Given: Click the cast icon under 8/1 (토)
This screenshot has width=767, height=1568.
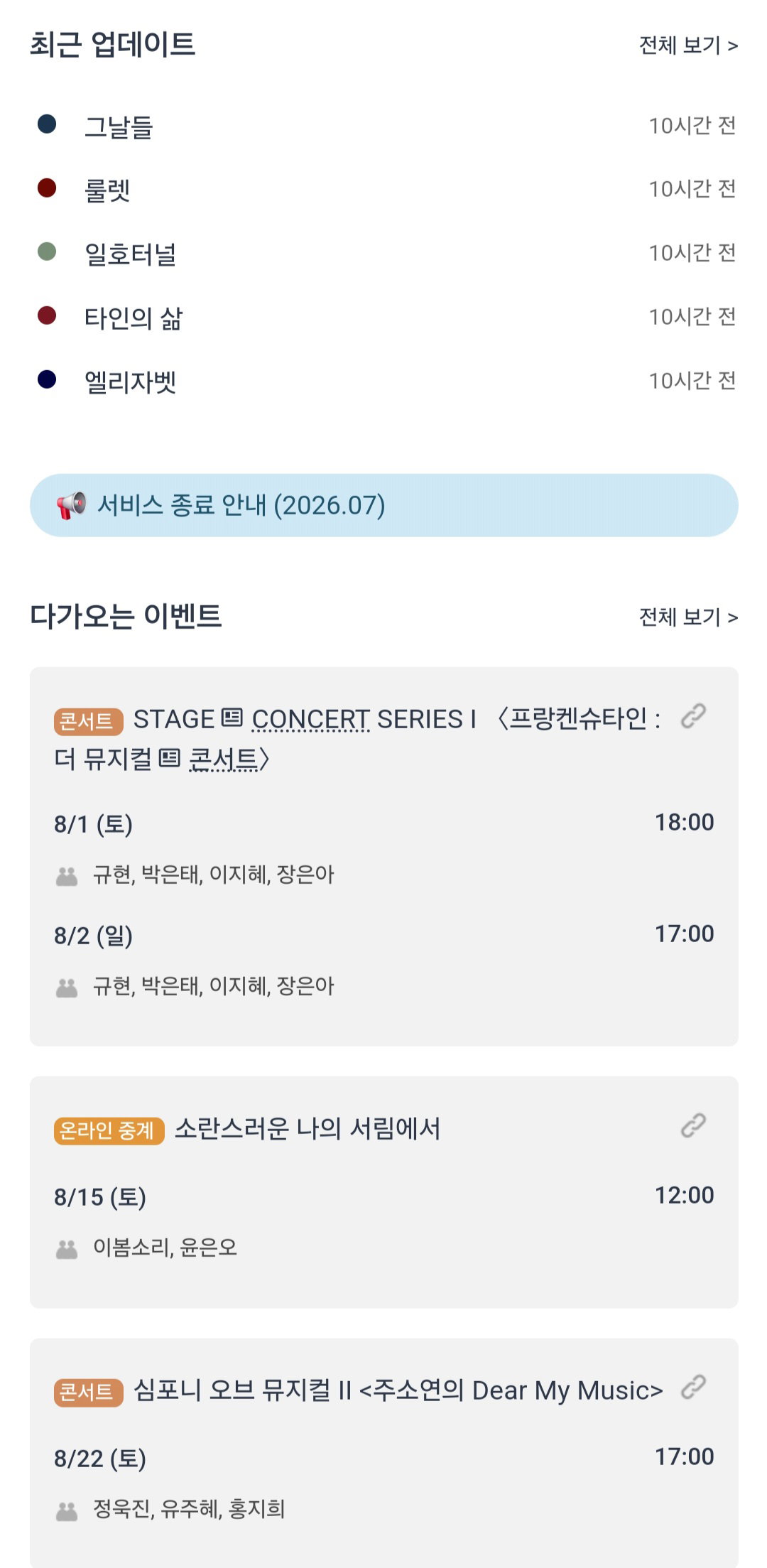Looking at the screenshot, I should (x=67, y=876).
